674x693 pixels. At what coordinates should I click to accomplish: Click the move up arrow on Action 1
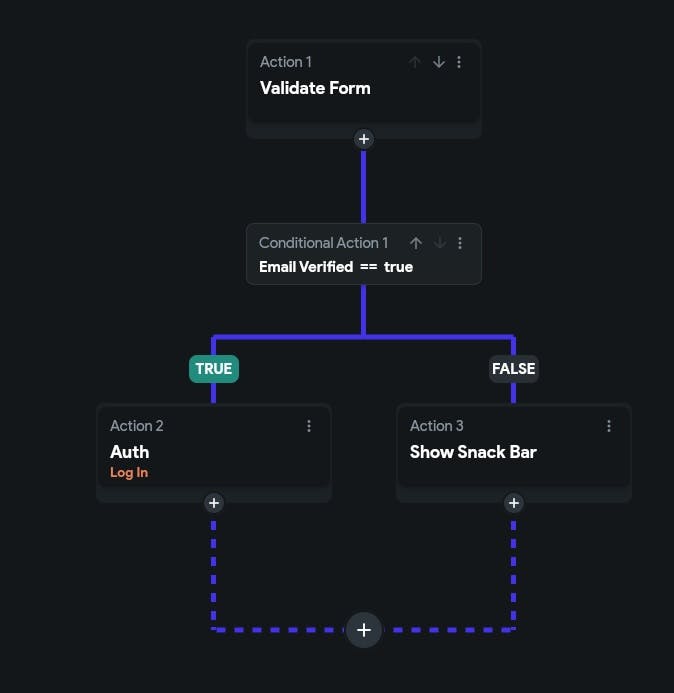tap(415, 62)
